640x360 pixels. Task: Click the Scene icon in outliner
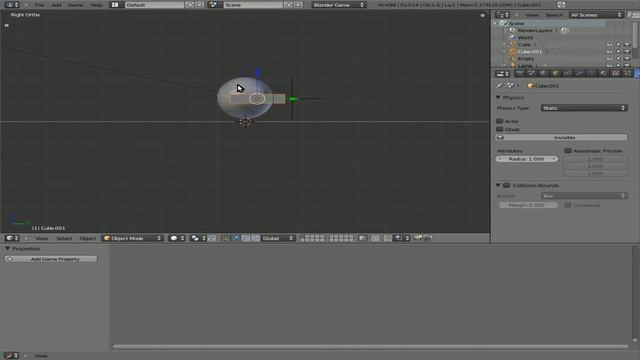pyautogui.click(x=503, y=23)
